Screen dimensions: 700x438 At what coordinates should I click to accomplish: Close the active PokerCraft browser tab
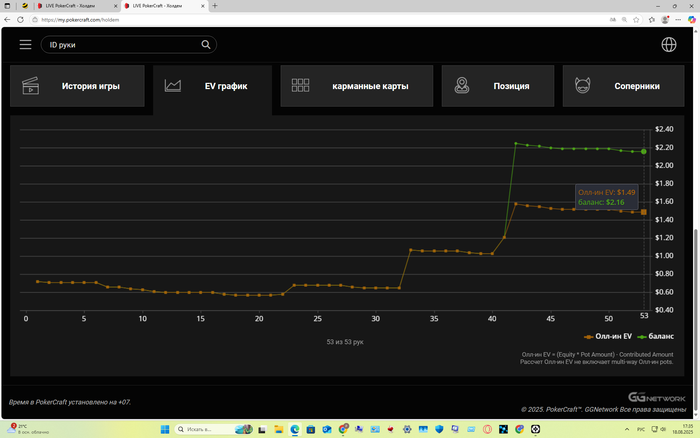pyautogui.click(x=203, y=6)
